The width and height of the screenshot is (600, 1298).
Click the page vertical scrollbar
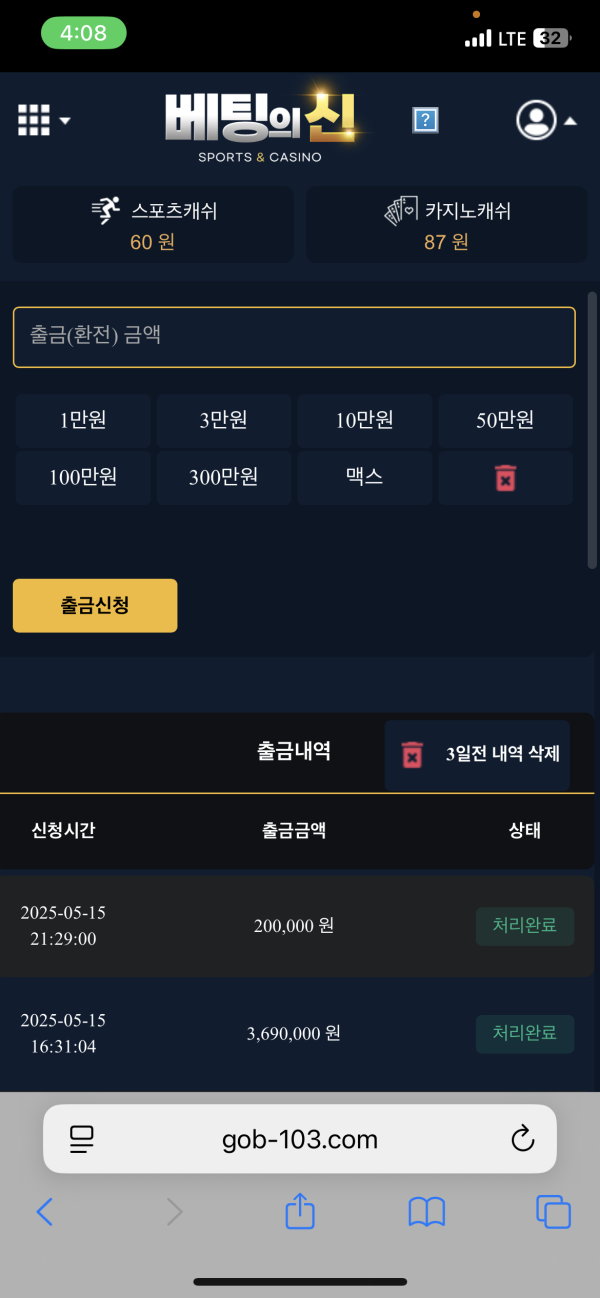tap(591, 430)
